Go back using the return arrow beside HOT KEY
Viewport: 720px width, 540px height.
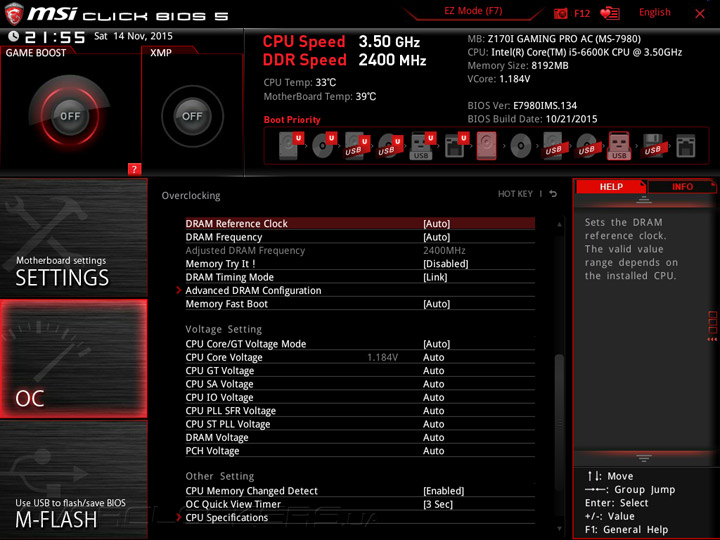(x=553, y=194)
